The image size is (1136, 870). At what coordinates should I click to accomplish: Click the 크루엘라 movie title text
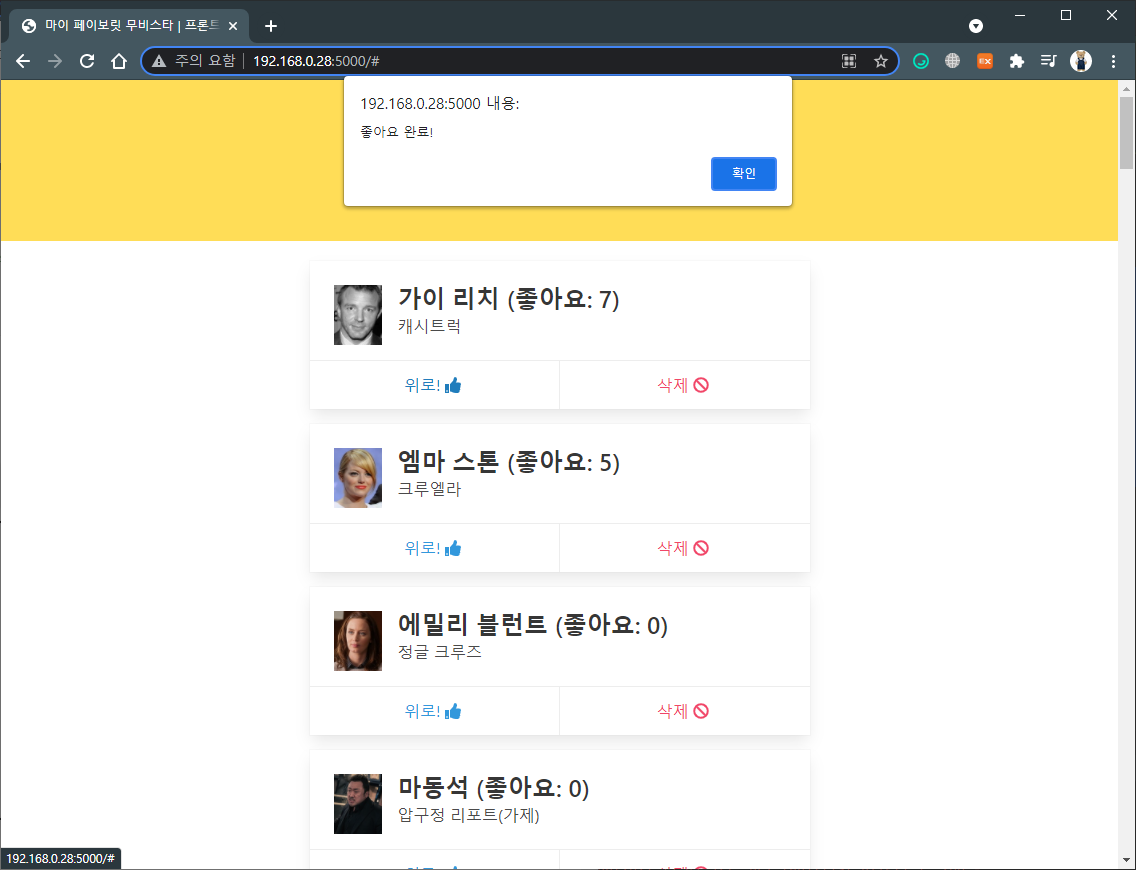pos(430,489)
